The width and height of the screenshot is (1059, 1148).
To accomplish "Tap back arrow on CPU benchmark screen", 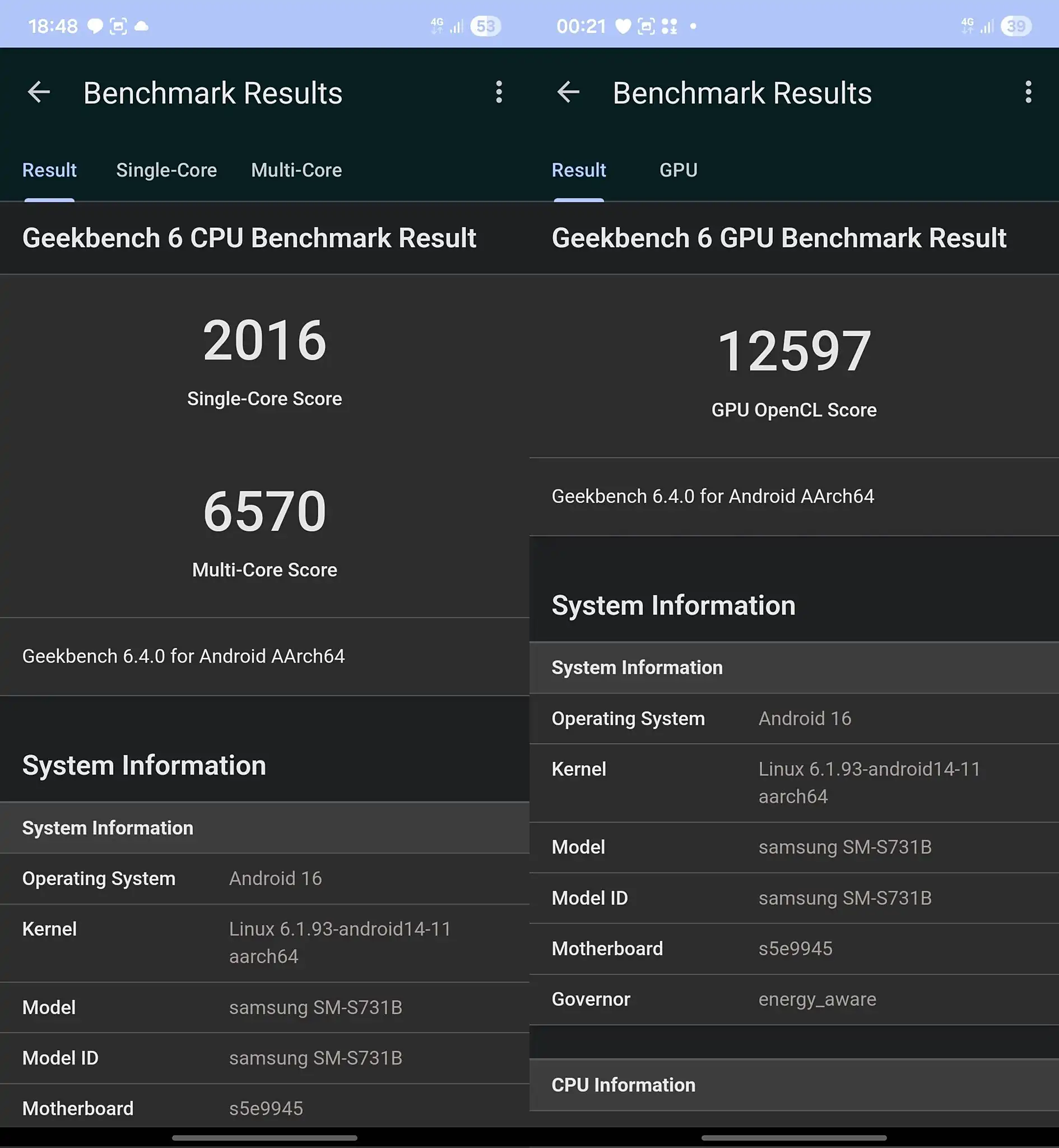I will pyautogui.click(x=39, y=92).
